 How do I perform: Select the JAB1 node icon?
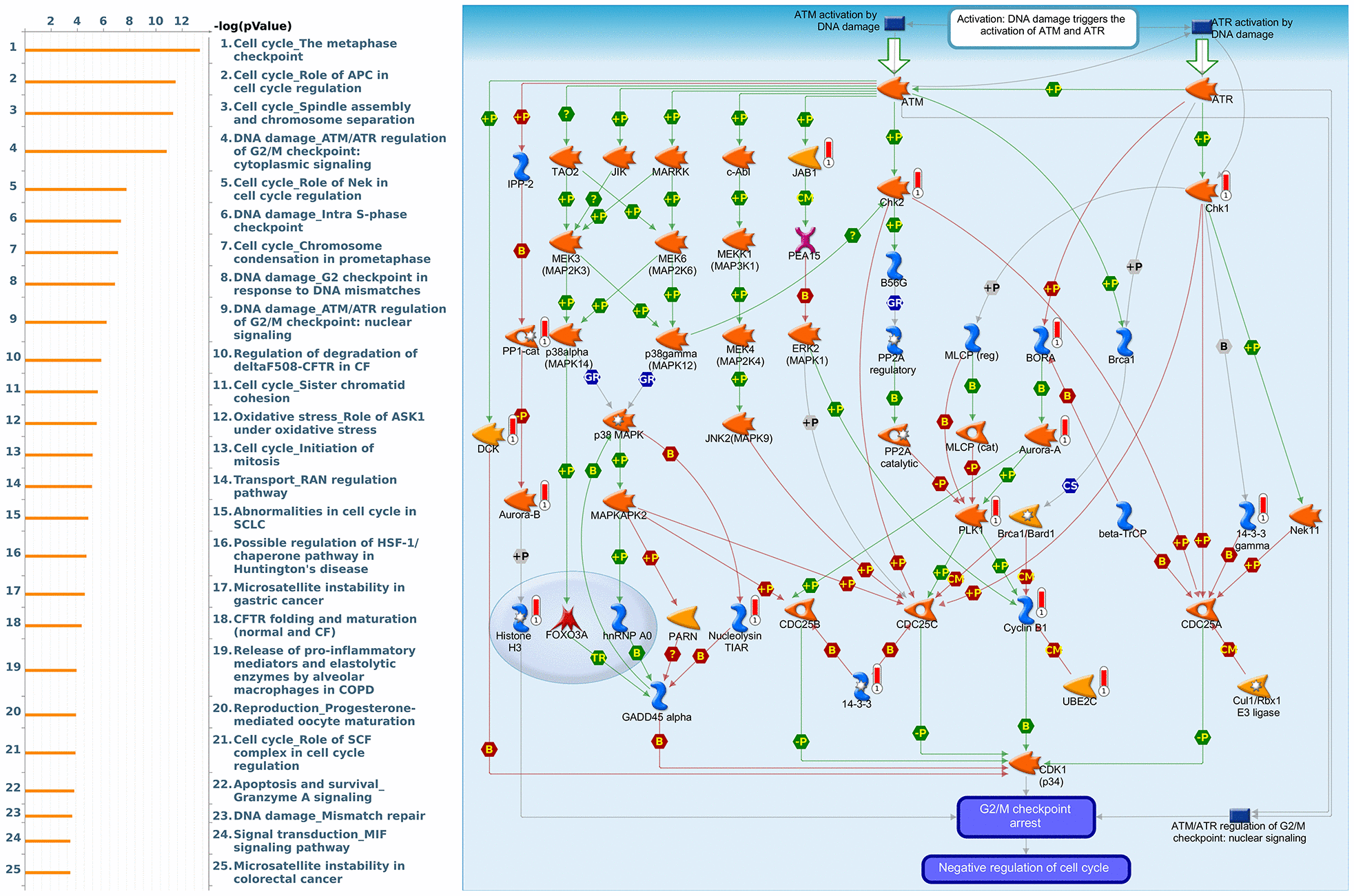click(x=805, y=158)
